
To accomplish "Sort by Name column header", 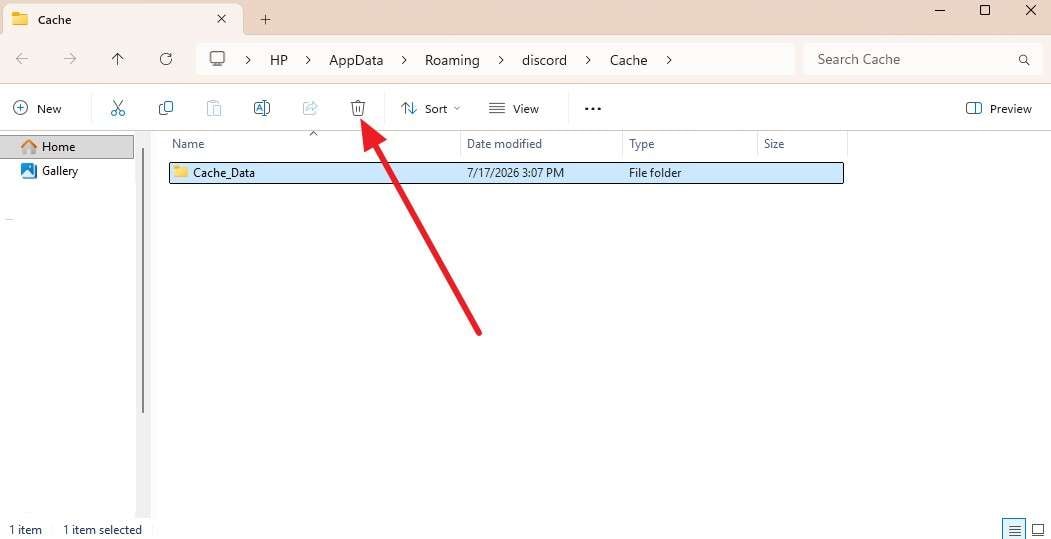I will click(x=314, y=143).
